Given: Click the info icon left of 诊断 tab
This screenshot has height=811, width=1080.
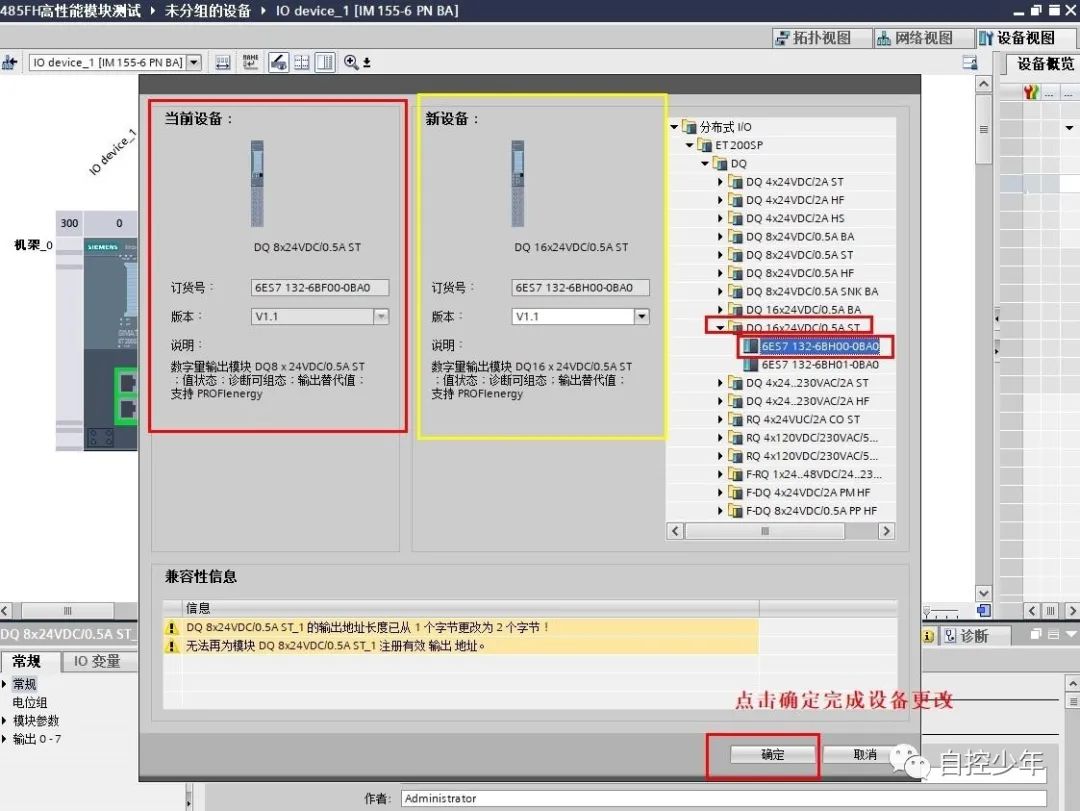Looking at the screenshot, I should 928,636.
